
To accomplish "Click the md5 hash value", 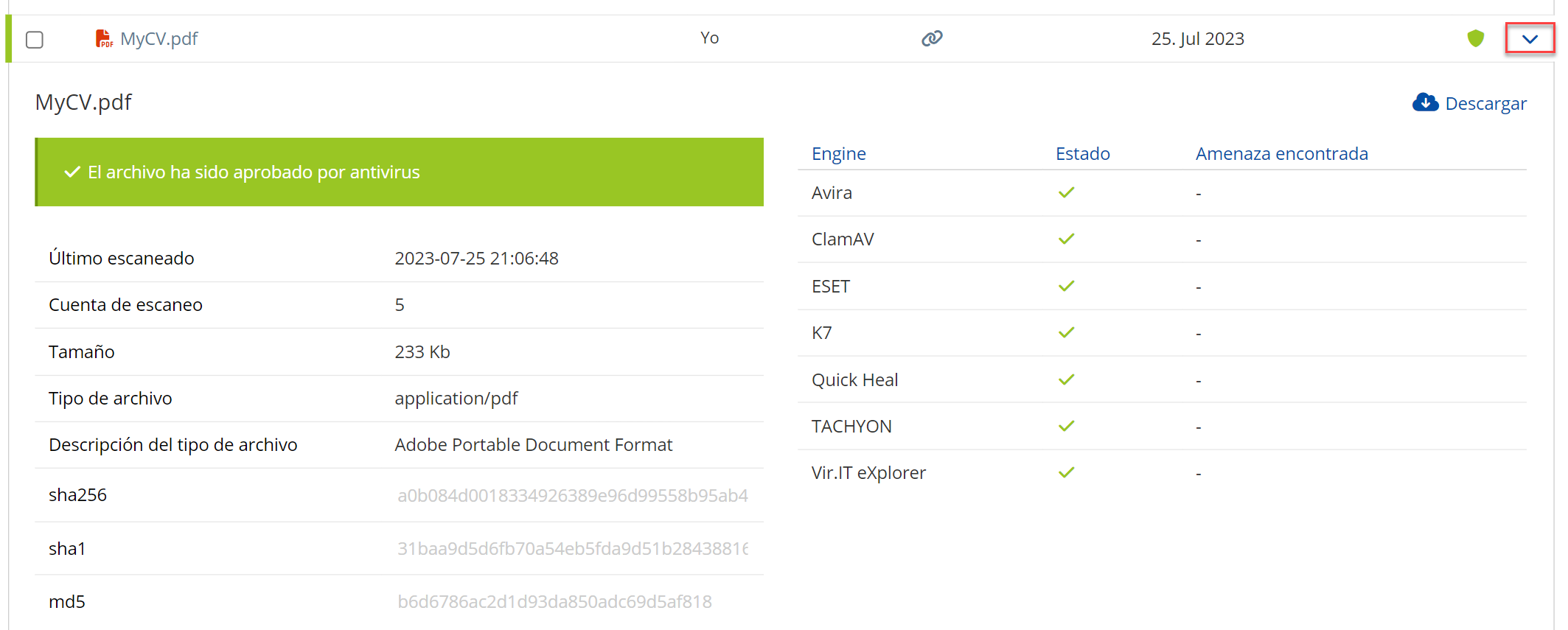I will point(554,602).
